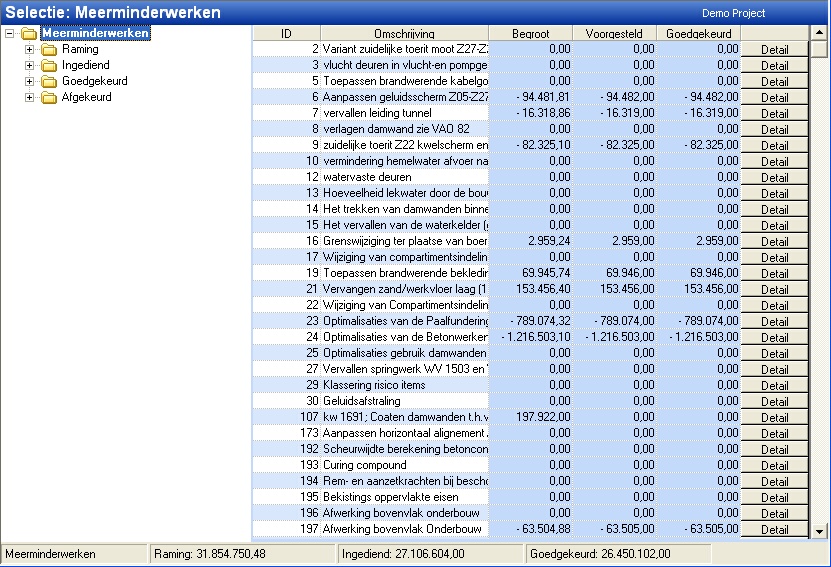Image resolution: width=831 pixels, height=567 pixels.
Task: Collapse the Meerminderwerken root node
Action: (10, 33)
